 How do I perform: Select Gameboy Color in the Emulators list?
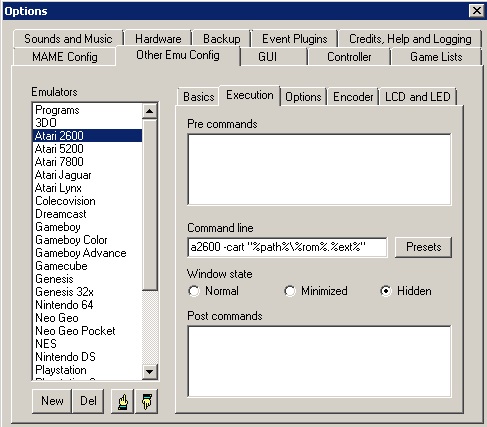coord(88,240)
